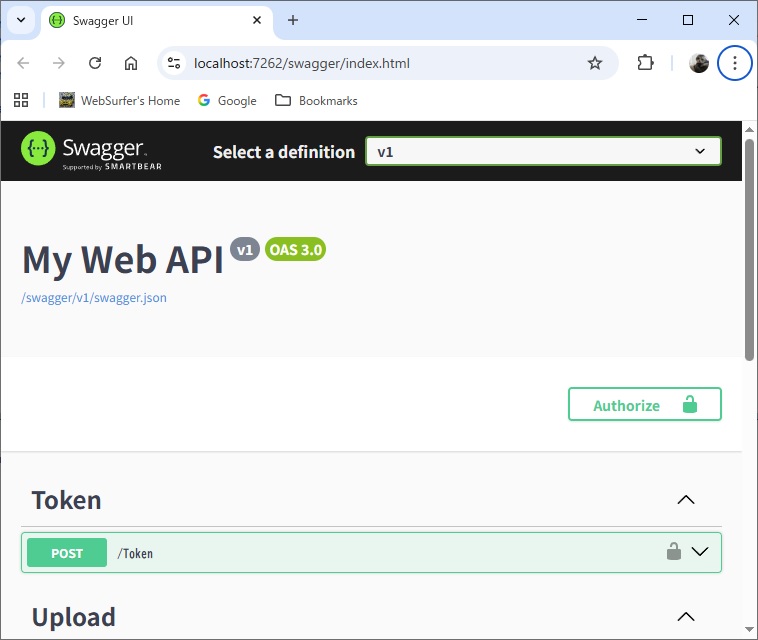
Task: Click the /Token endpoint path
Action: (135, 553)
